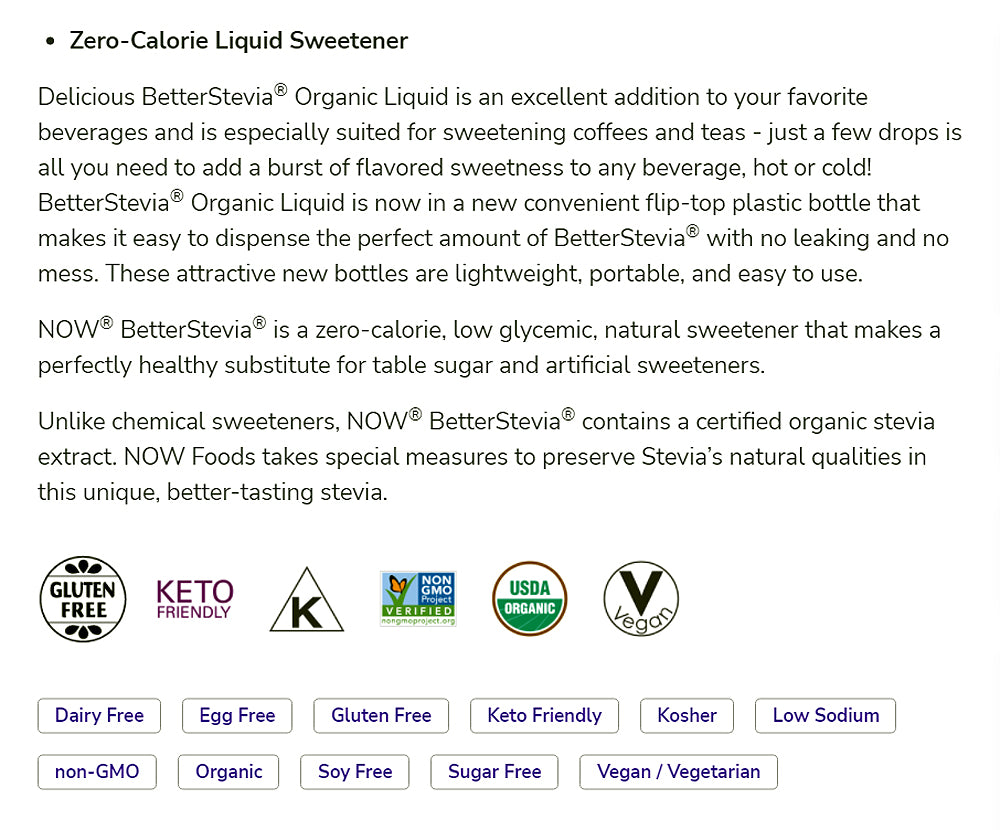Screen dimensions: 1000x830
Task: Choose the Sugar Free tag
Action: 494,771
